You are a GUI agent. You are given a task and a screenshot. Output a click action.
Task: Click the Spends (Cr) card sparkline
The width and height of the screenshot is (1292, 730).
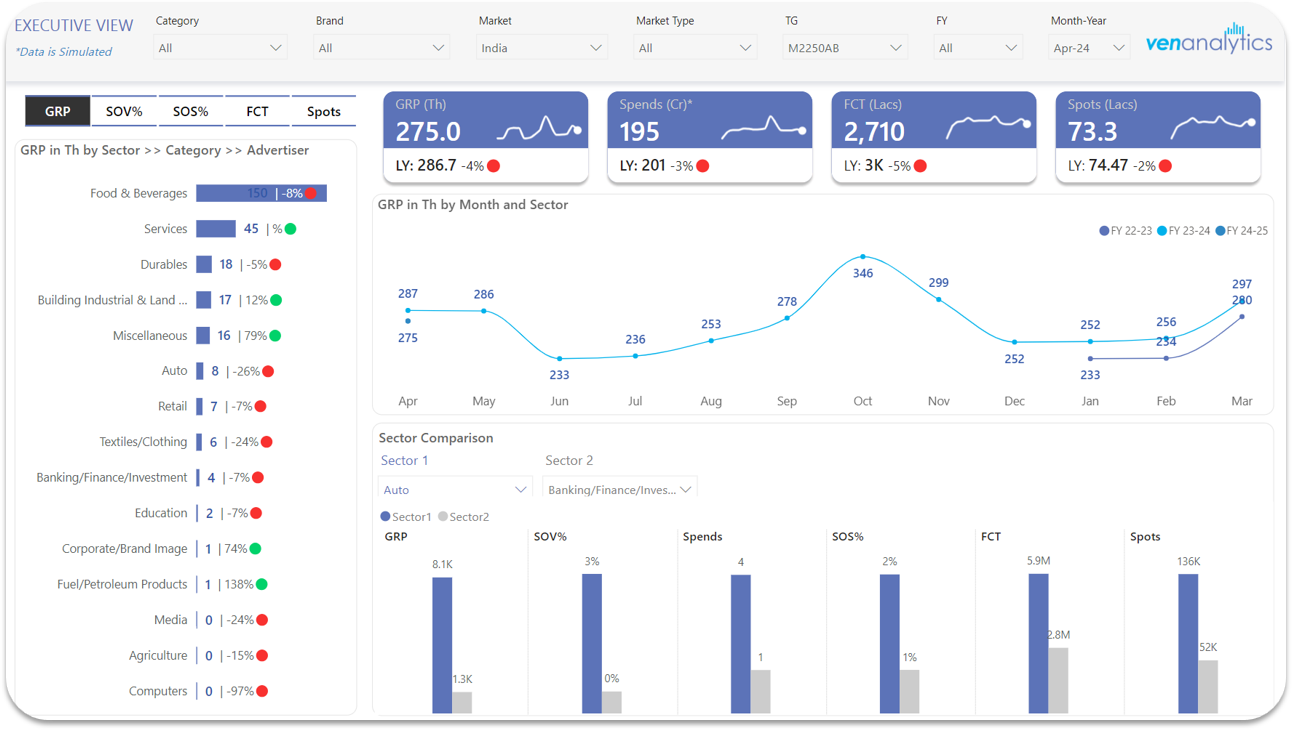pos(764,128)
